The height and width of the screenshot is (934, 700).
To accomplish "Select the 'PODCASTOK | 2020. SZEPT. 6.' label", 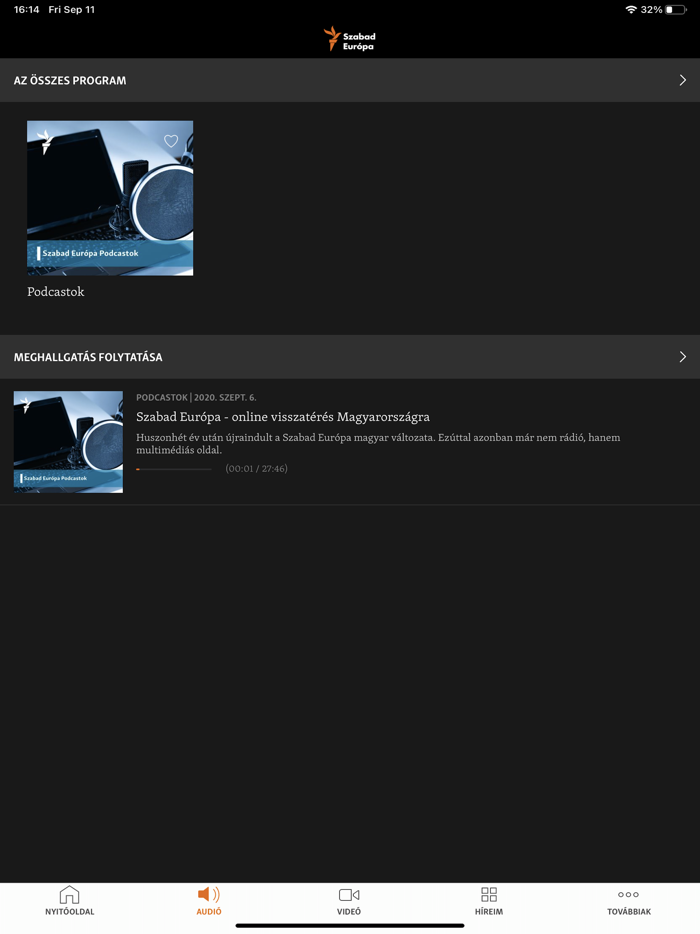I will pyautogui.click(x=196, y=397).
